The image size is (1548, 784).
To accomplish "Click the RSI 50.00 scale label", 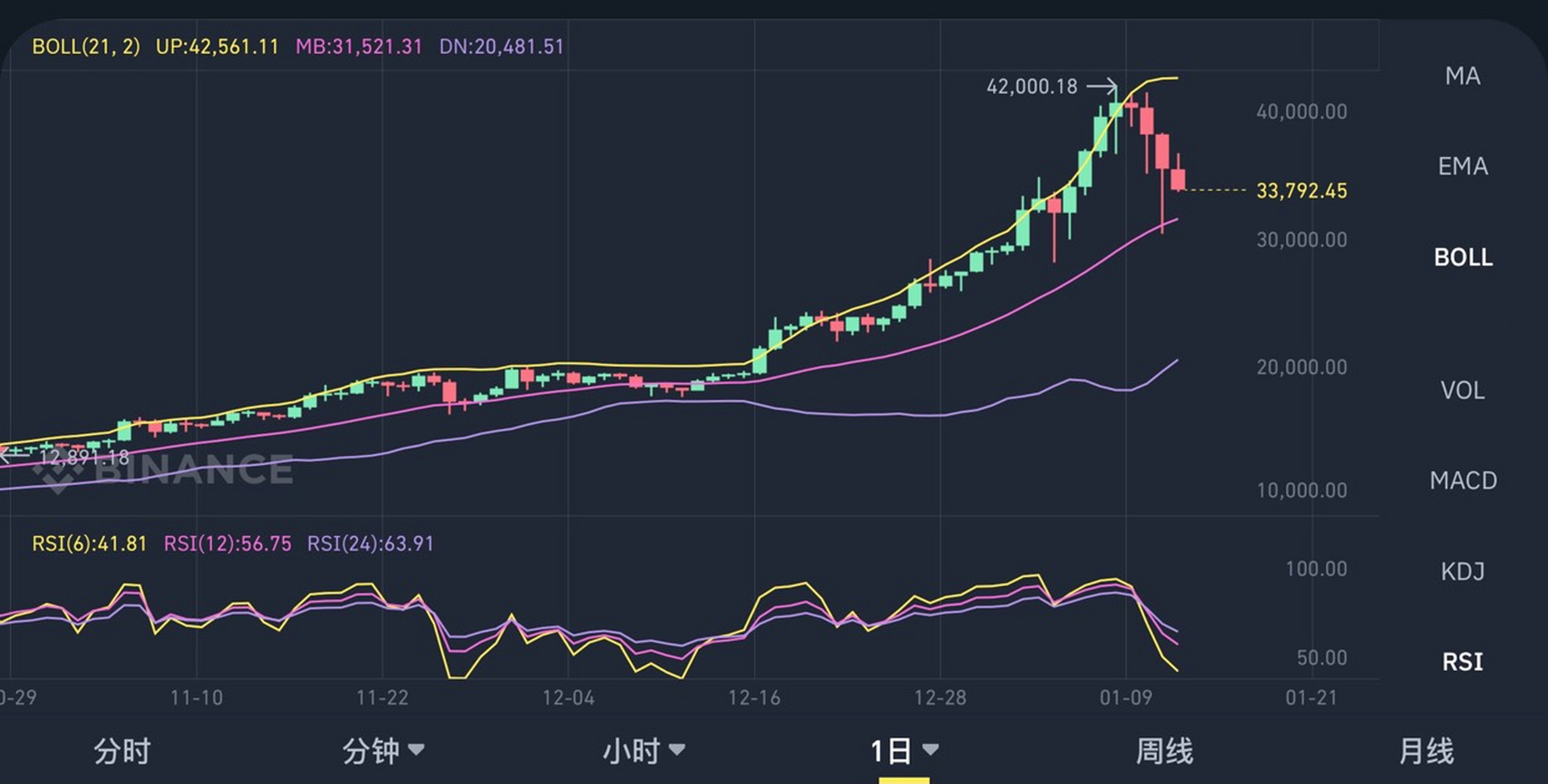I will 1322,658.
